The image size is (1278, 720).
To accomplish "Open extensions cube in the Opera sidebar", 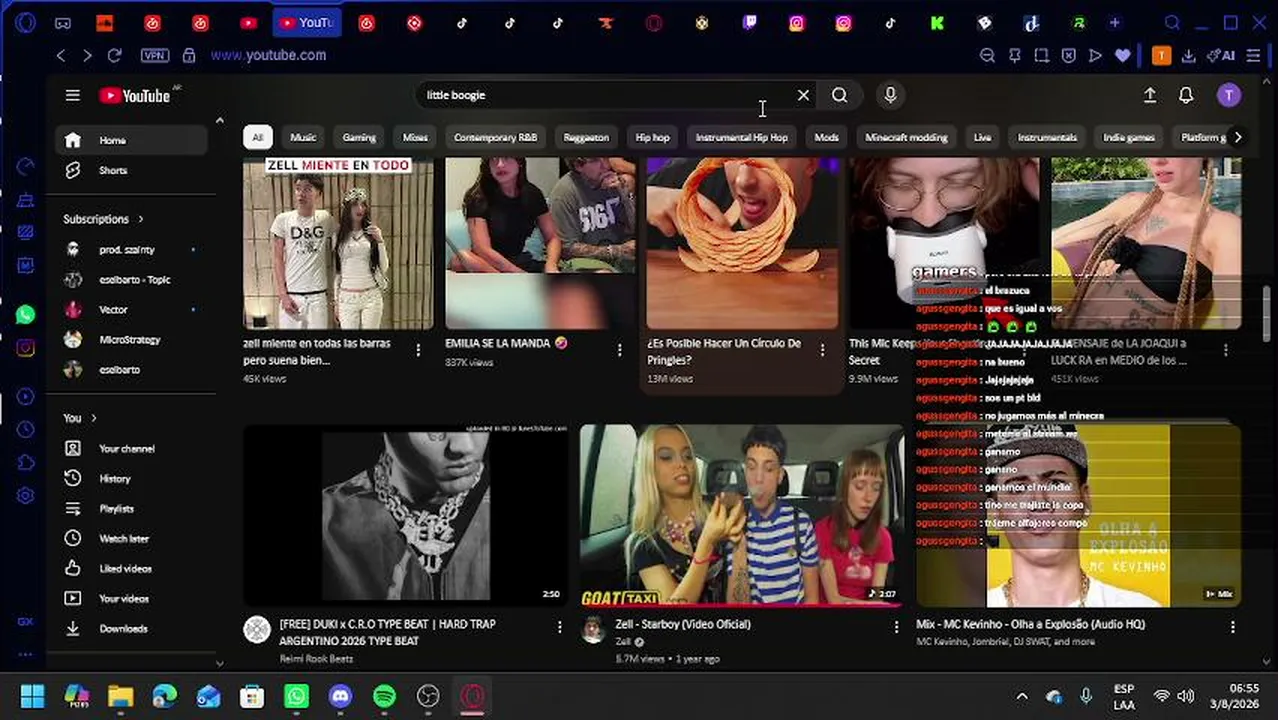I will pyautogui.click(x=26, y=463).
